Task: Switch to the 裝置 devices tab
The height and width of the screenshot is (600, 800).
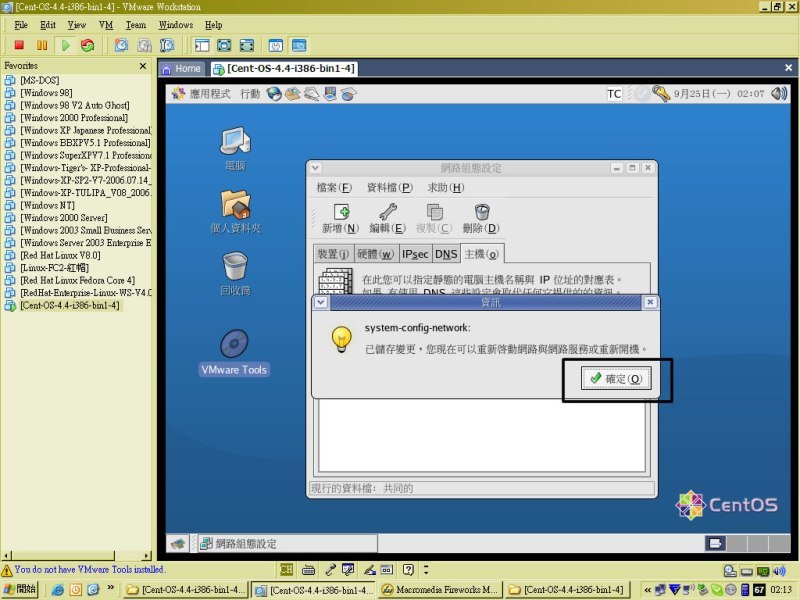Action: [x=333, y=254]
